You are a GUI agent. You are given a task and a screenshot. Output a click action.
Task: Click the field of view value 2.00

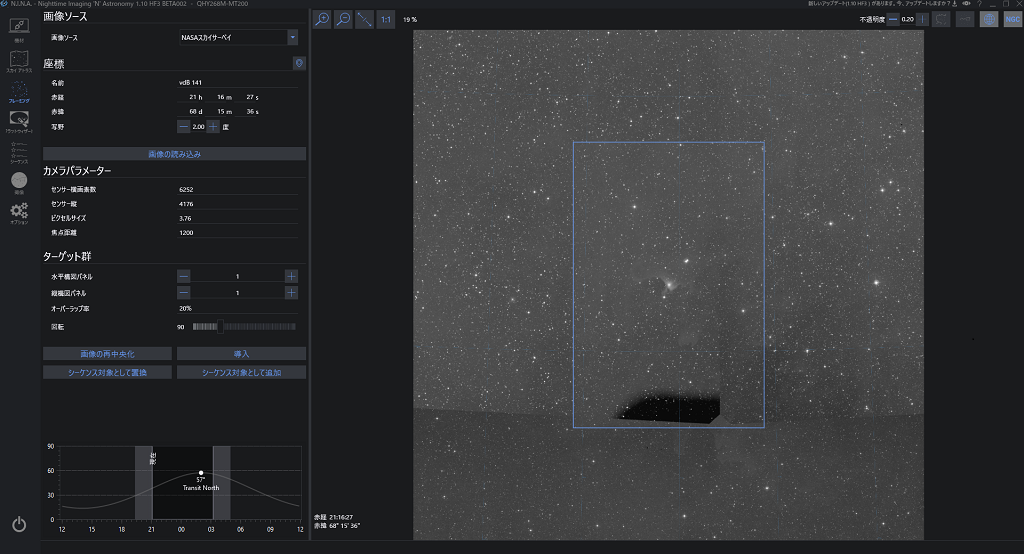point(199,127)
